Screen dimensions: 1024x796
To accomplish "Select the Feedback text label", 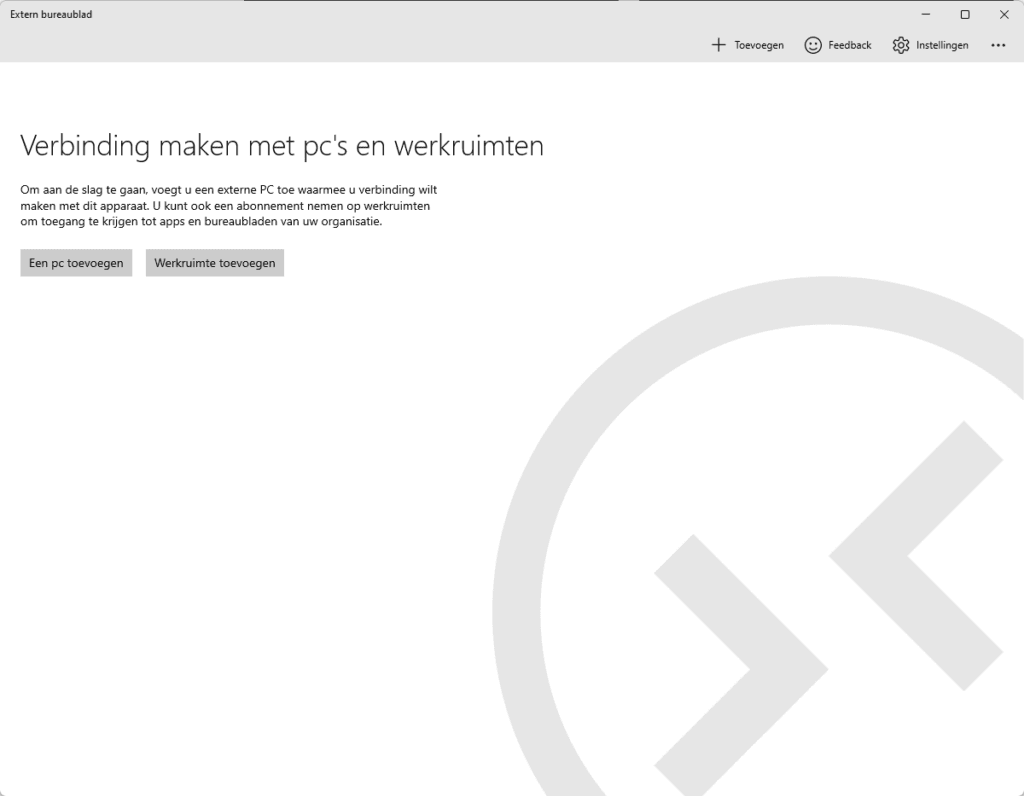I will (x=850, y=45).
